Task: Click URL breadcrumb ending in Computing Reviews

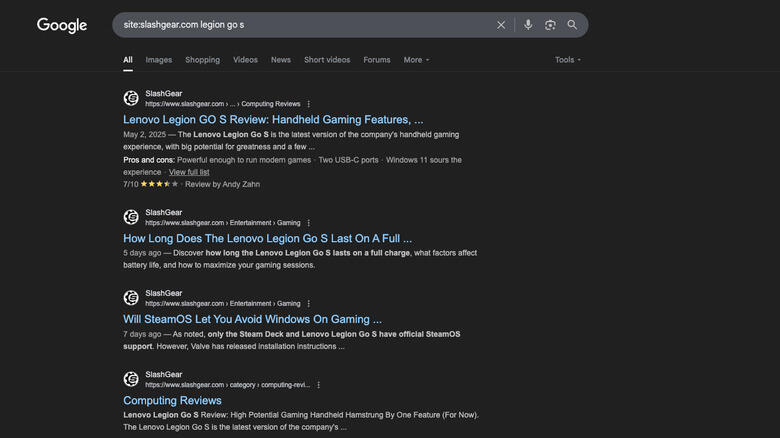Action: 223,104
